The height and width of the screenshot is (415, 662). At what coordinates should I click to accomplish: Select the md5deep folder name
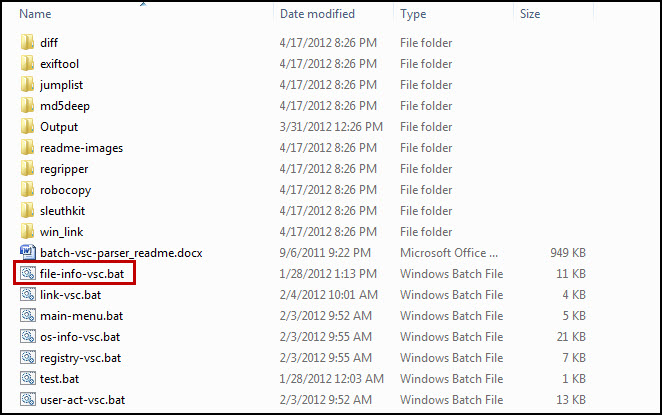63,106
